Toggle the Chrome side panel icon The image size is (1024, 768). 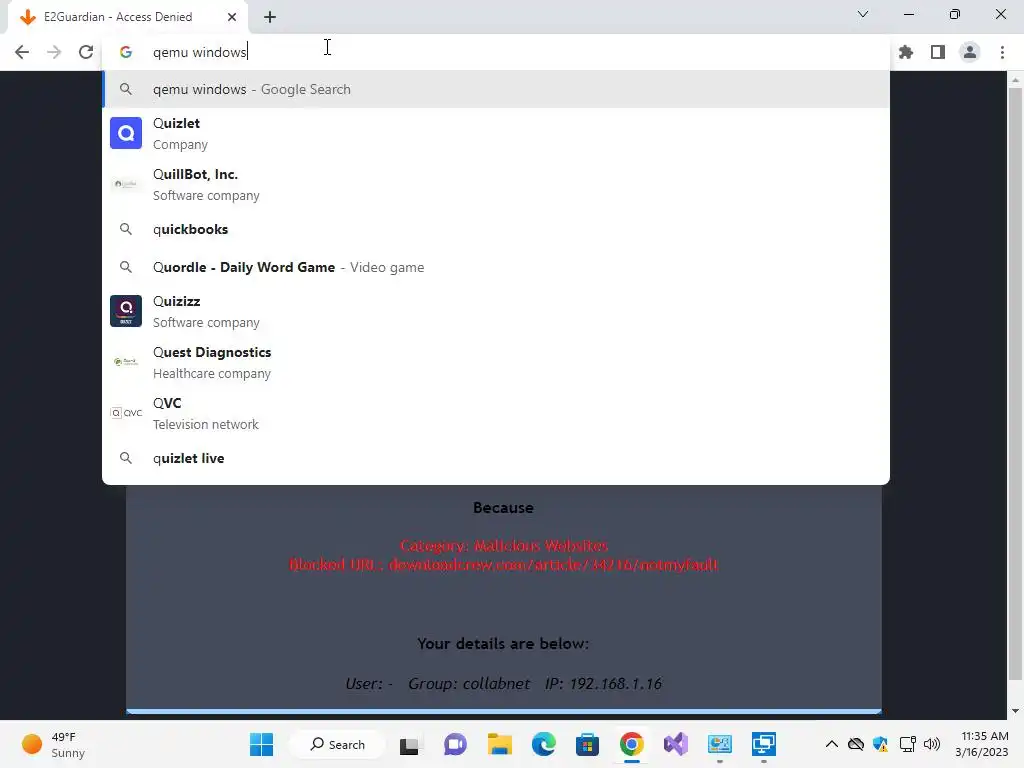pyautogui.click(x=938, y=52)
